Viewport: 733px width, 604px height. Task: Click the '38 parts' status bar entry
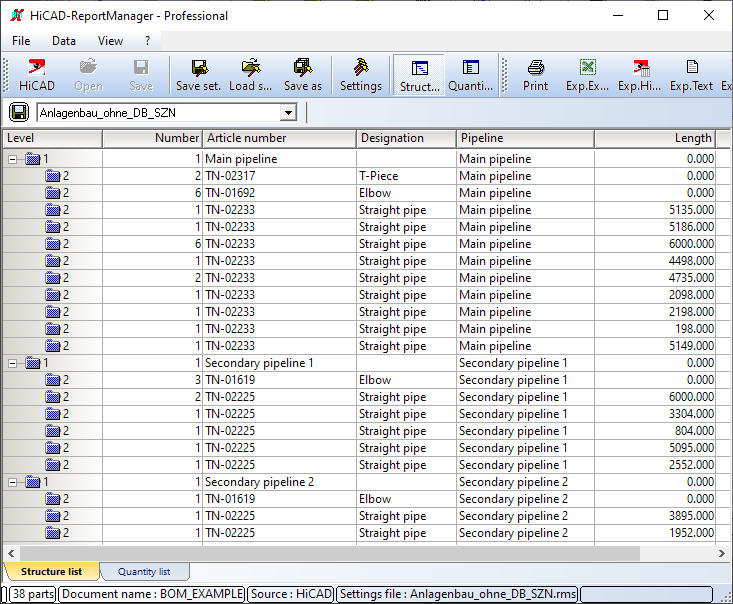[x=33, y=594]
